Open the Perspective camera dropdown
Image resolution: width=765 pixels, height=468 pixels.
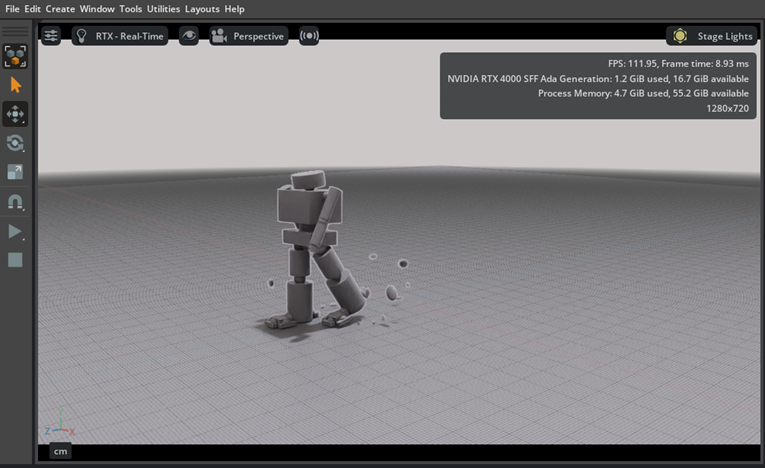click(248, 36)
